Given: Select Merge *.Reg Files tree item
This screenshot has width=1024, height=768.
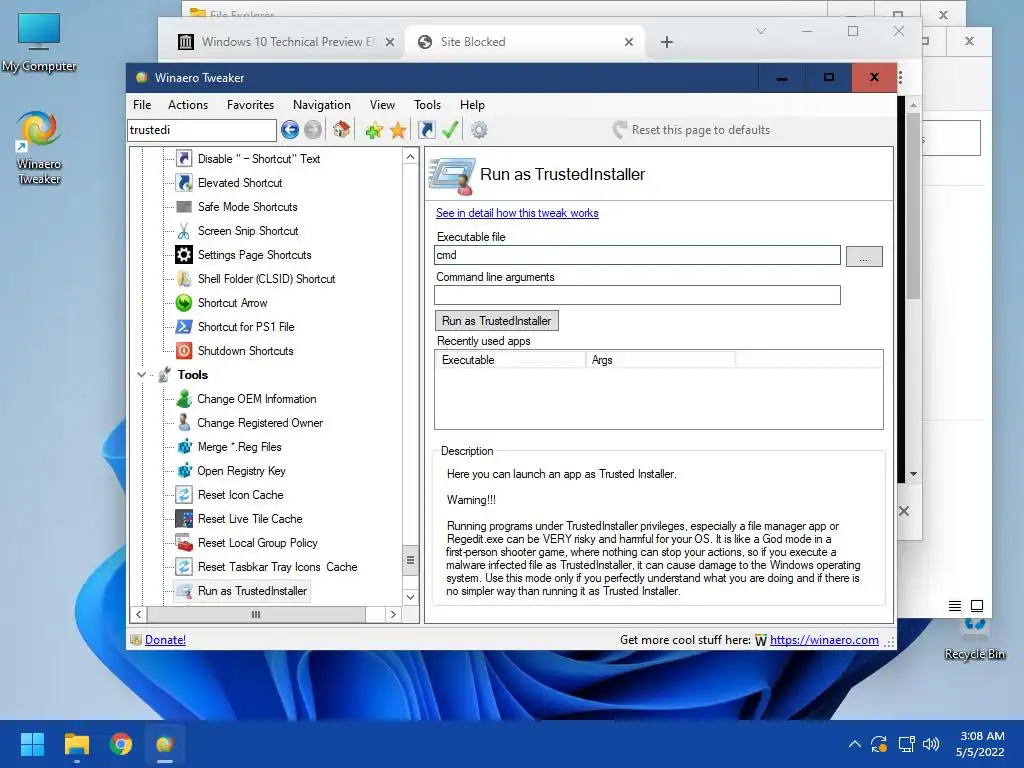Looking at the screenshot, I should click(240, 447).
